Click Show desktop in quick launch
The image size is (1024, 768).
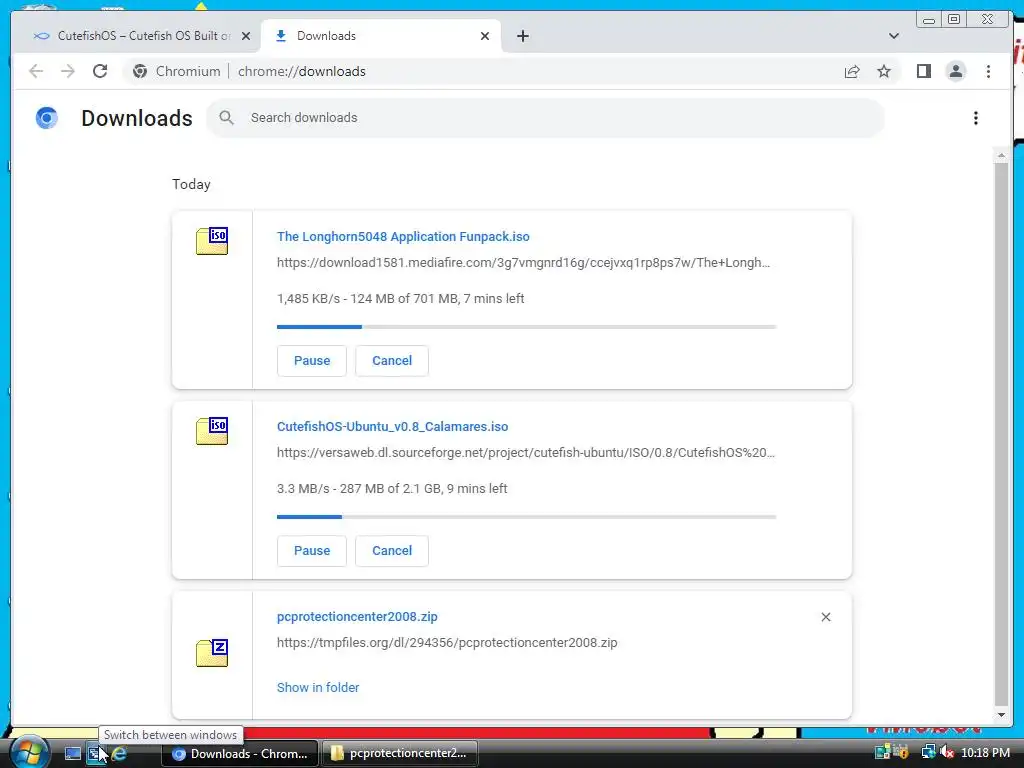pyautogui.click(x=72, y=754)
